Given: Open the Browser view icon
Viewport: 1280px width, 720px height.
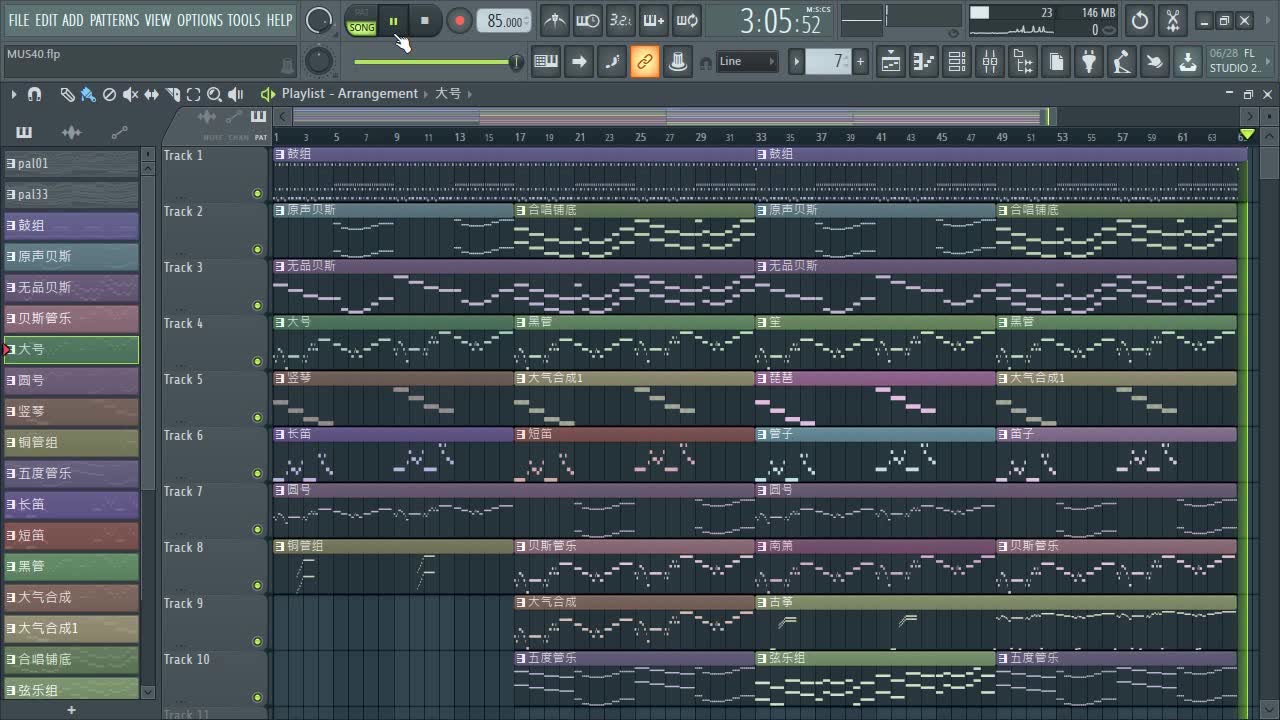Looking at the screenshot, I should coord(1023,62).
